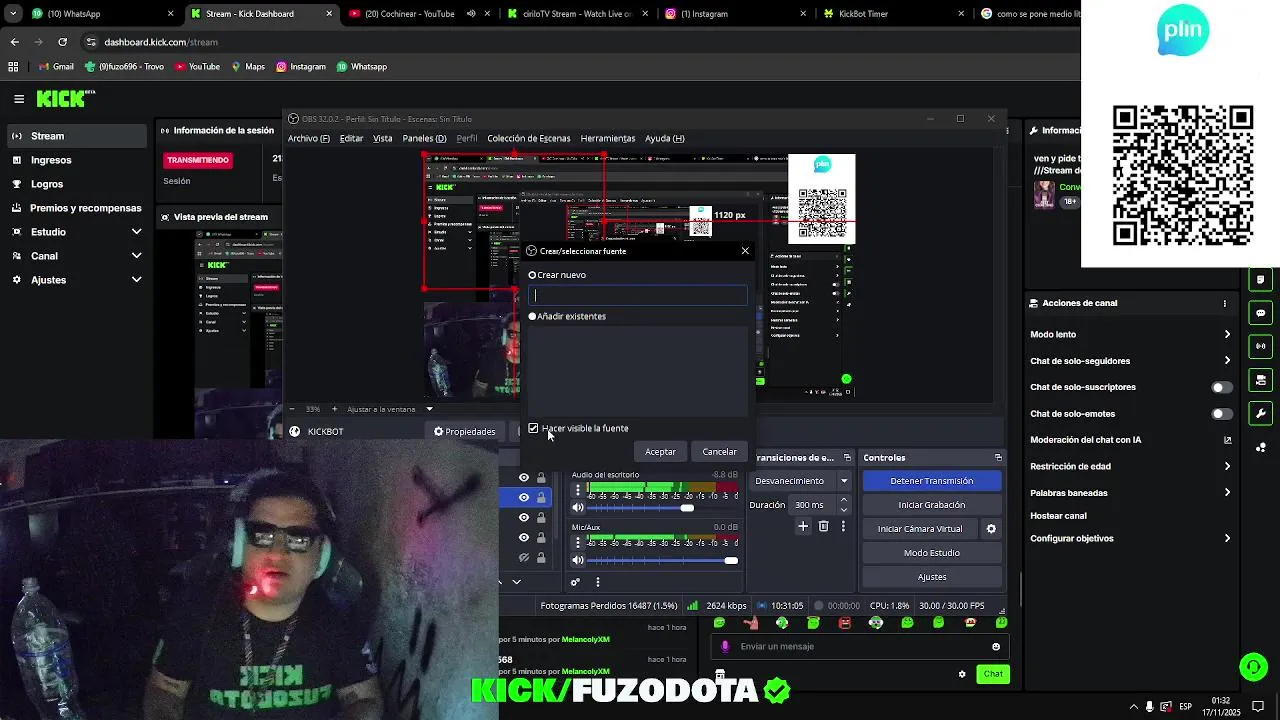This screenshot has width=1280, height=720.
Task: Add a new scene transition in OBS
Action: (x=803, y=526)
